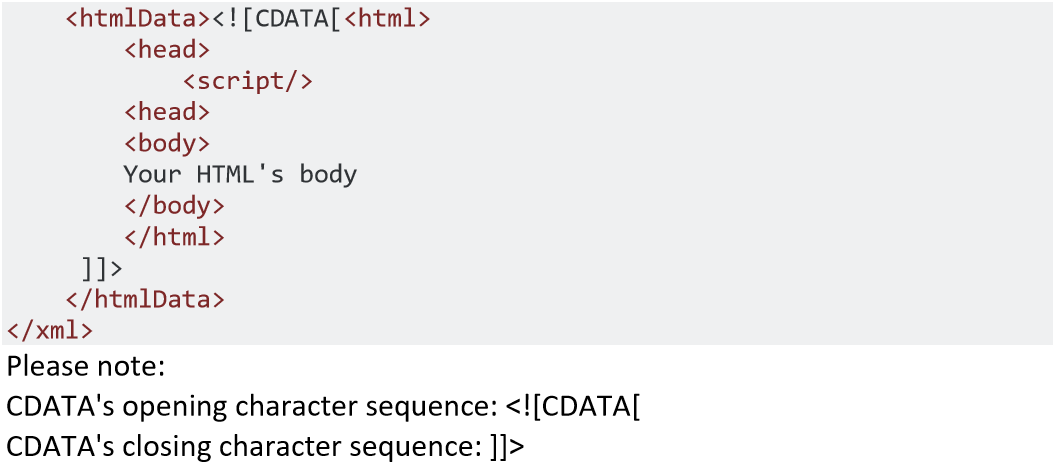Click the text Your HTML's body
This screenshot has height=468, width=1055.
coord(240,175)
